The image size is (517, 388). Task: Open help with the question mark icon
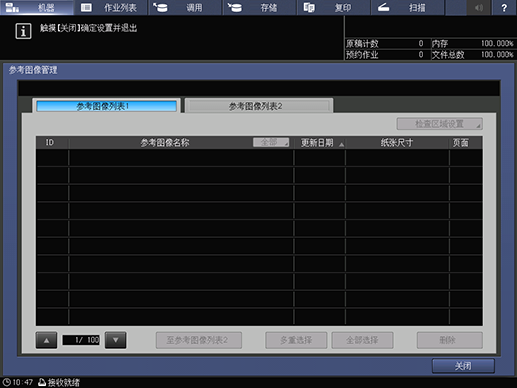(504, 7)
